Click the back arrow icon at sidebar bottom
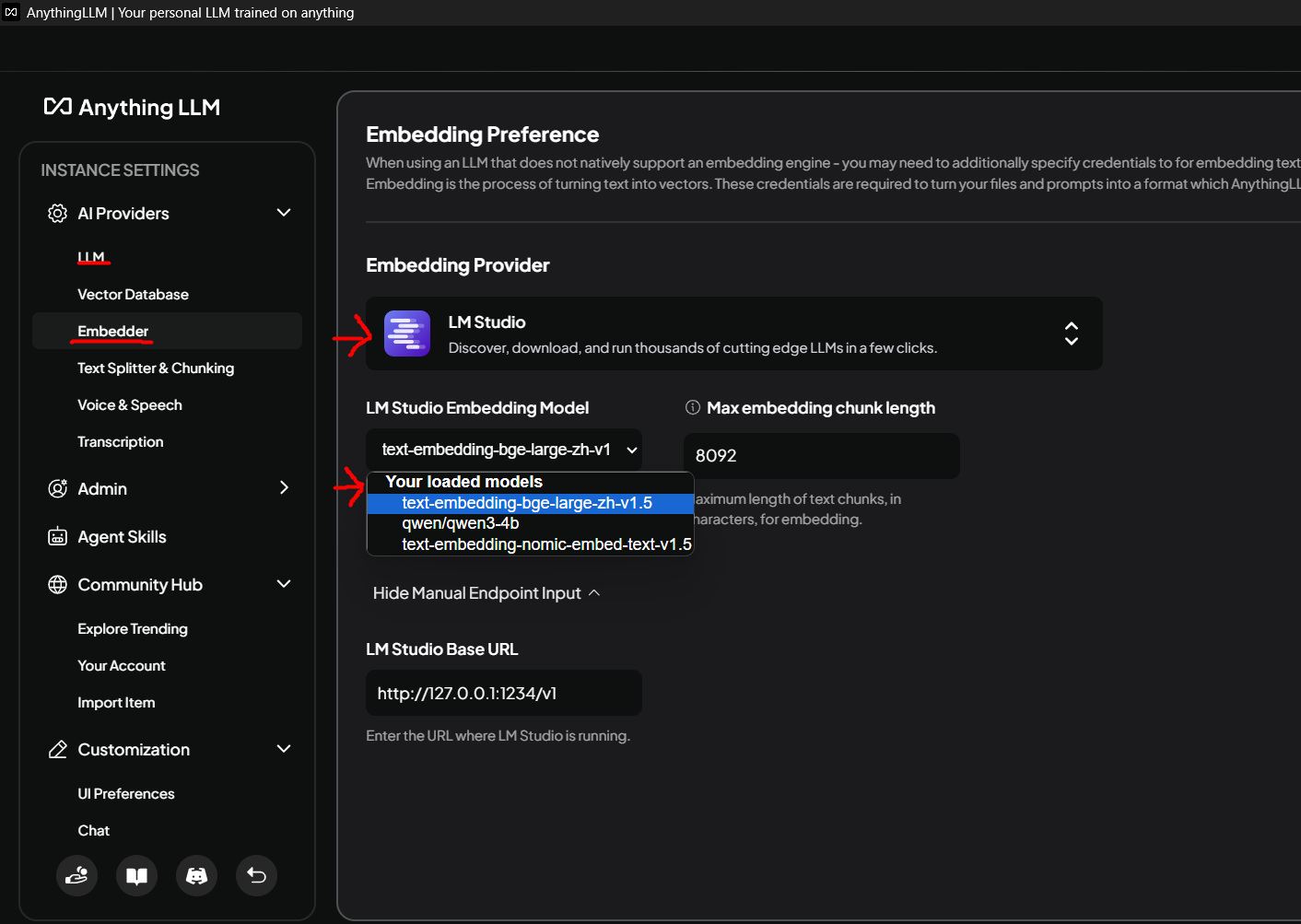The width and height of the screenshot is (1301, 924). pyautogui.click(x=256, y=875)
